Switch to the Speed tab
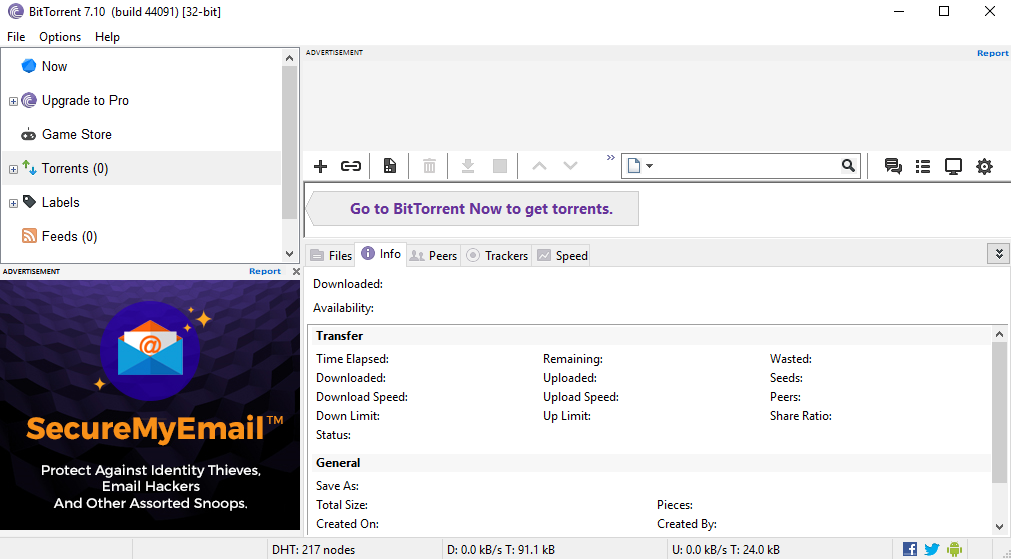This screenshot has width=1011, height=559. point(562,255)
